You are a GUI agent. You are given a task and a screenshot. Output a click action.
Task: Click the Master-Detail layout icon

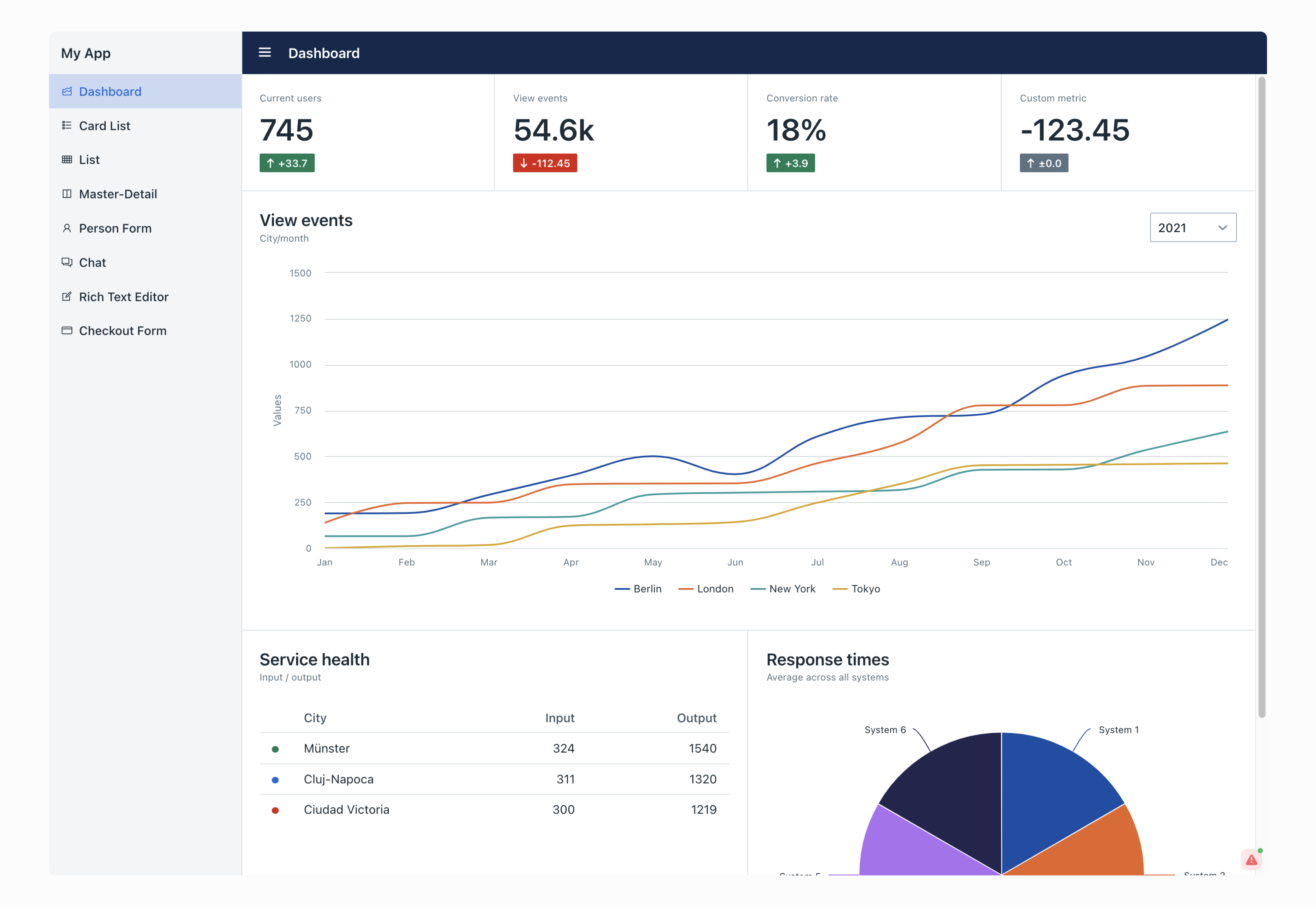(x=66, y=194)
